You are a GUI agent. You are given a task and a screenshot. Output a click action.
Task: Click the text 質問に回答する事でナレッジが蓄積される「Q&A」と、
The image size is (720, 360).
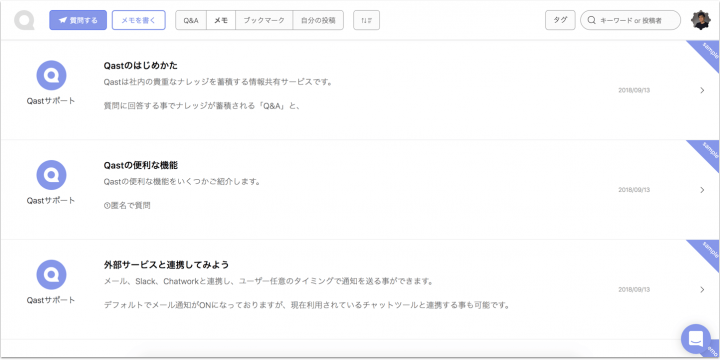202,106
